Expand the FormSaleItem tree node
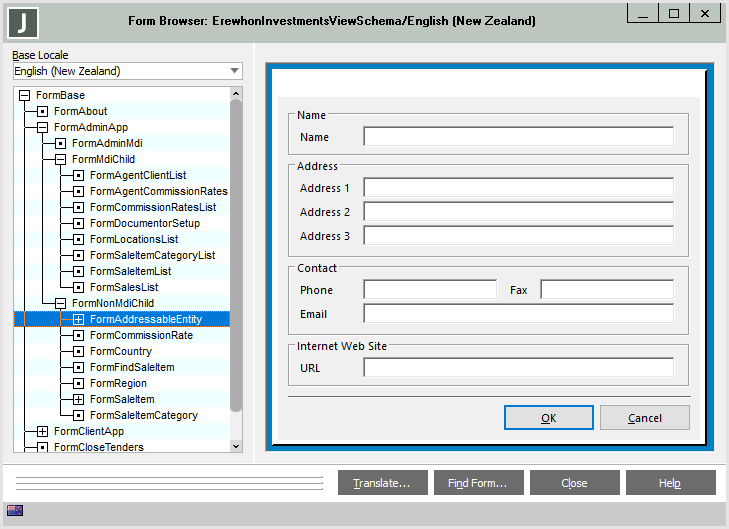Screen dimensions: 729x529 [78, 399]
